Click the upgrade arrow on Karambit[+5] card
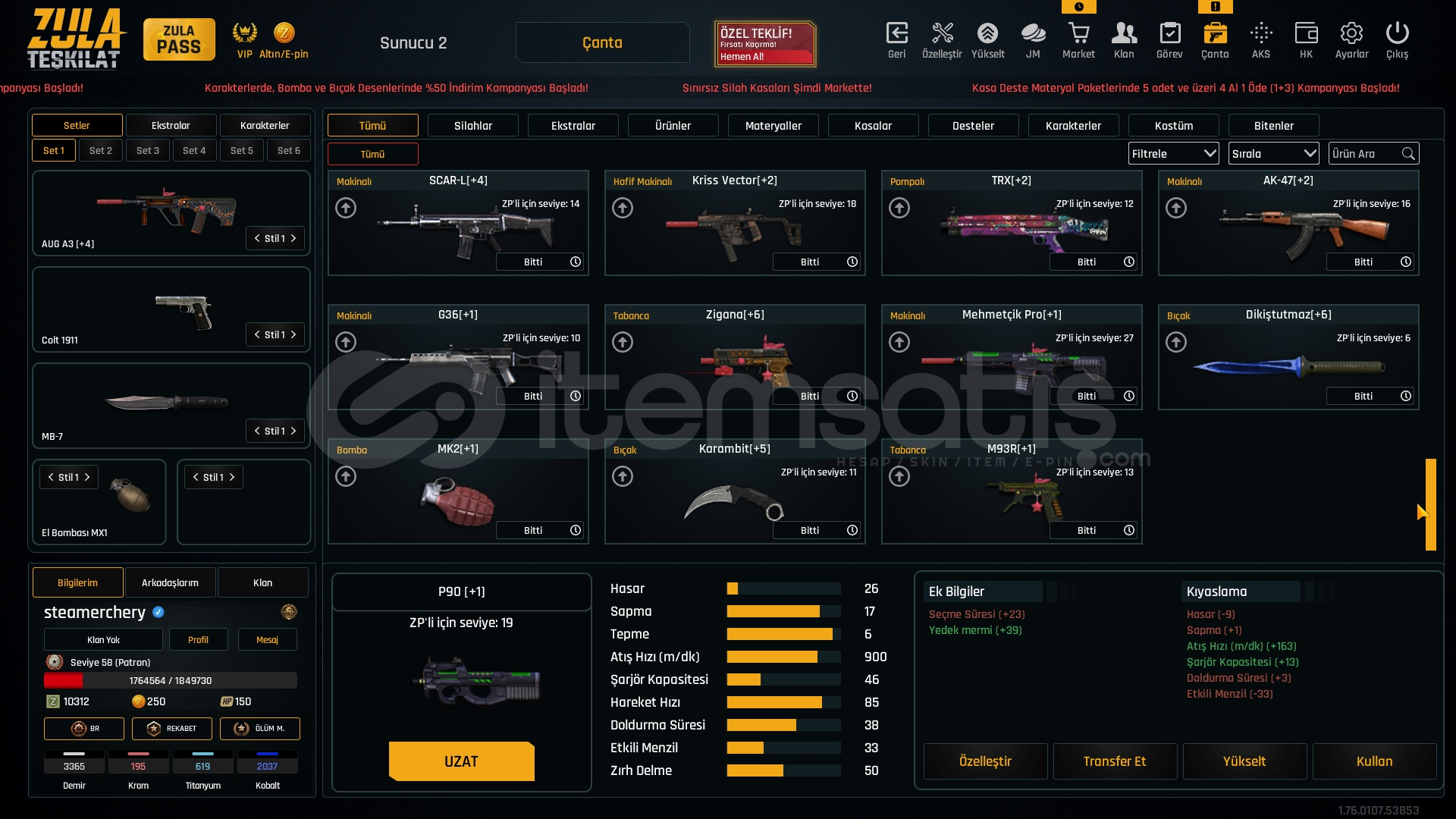The width and height of the screenshot is (1456, 819). 623,476
